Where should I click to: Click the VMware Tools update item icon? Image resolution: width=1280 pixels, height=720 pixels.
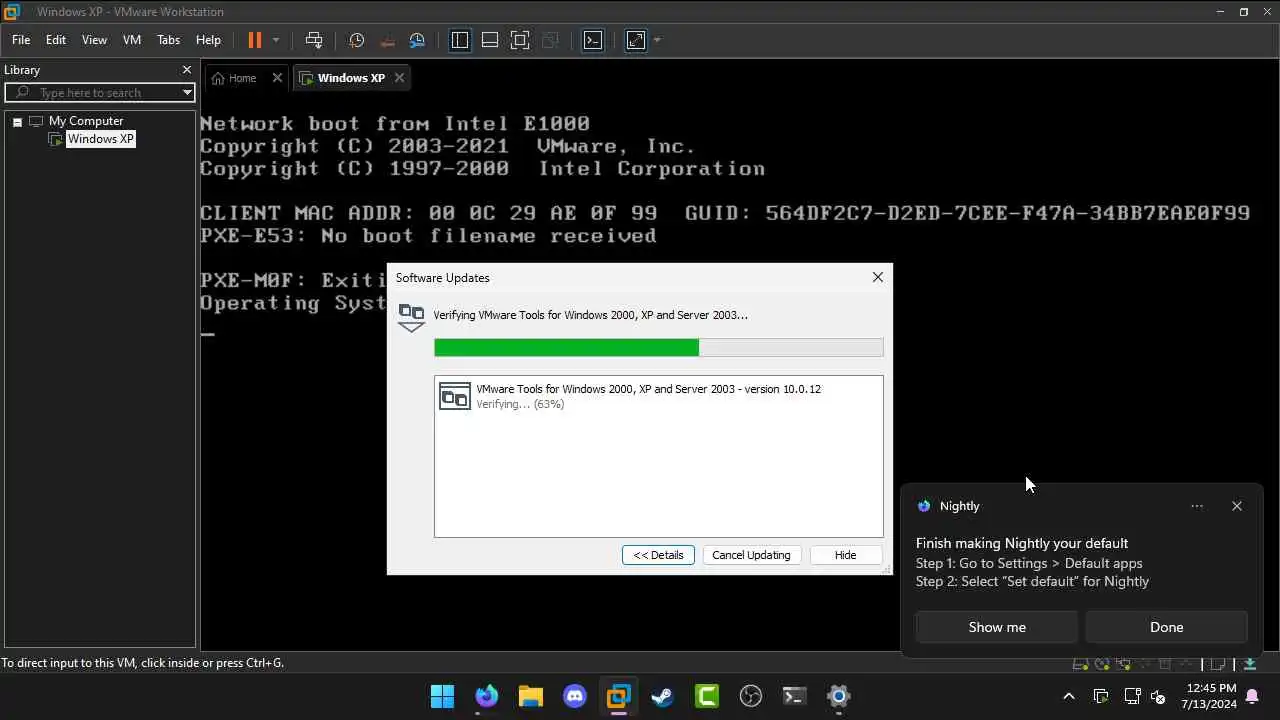[x=455, y=396]
